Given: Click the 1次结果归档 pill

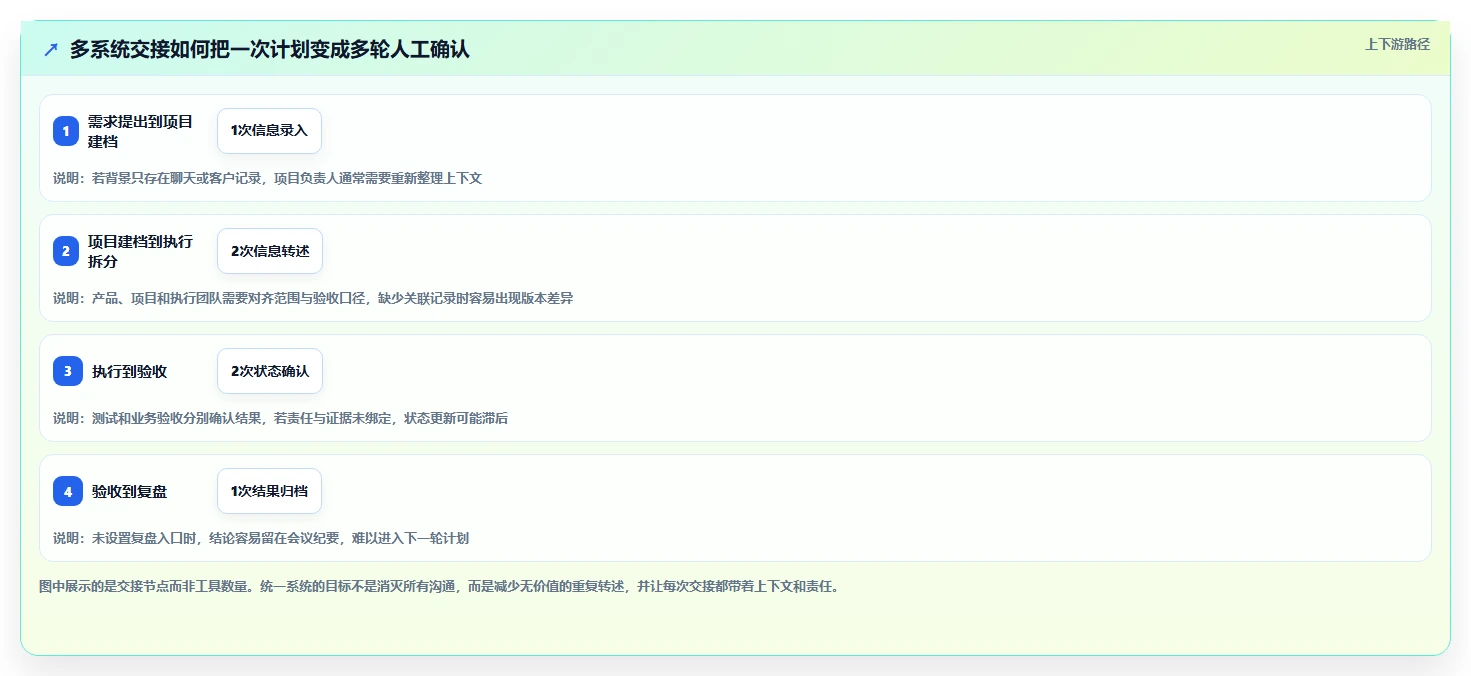Looking at the screenshot, I should 269,491.
